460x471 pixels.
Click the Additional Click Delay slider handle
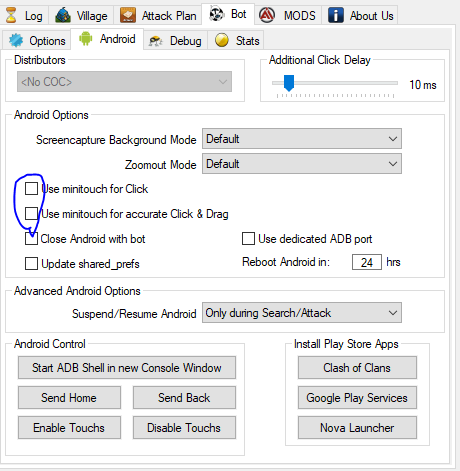click(289, 83)
